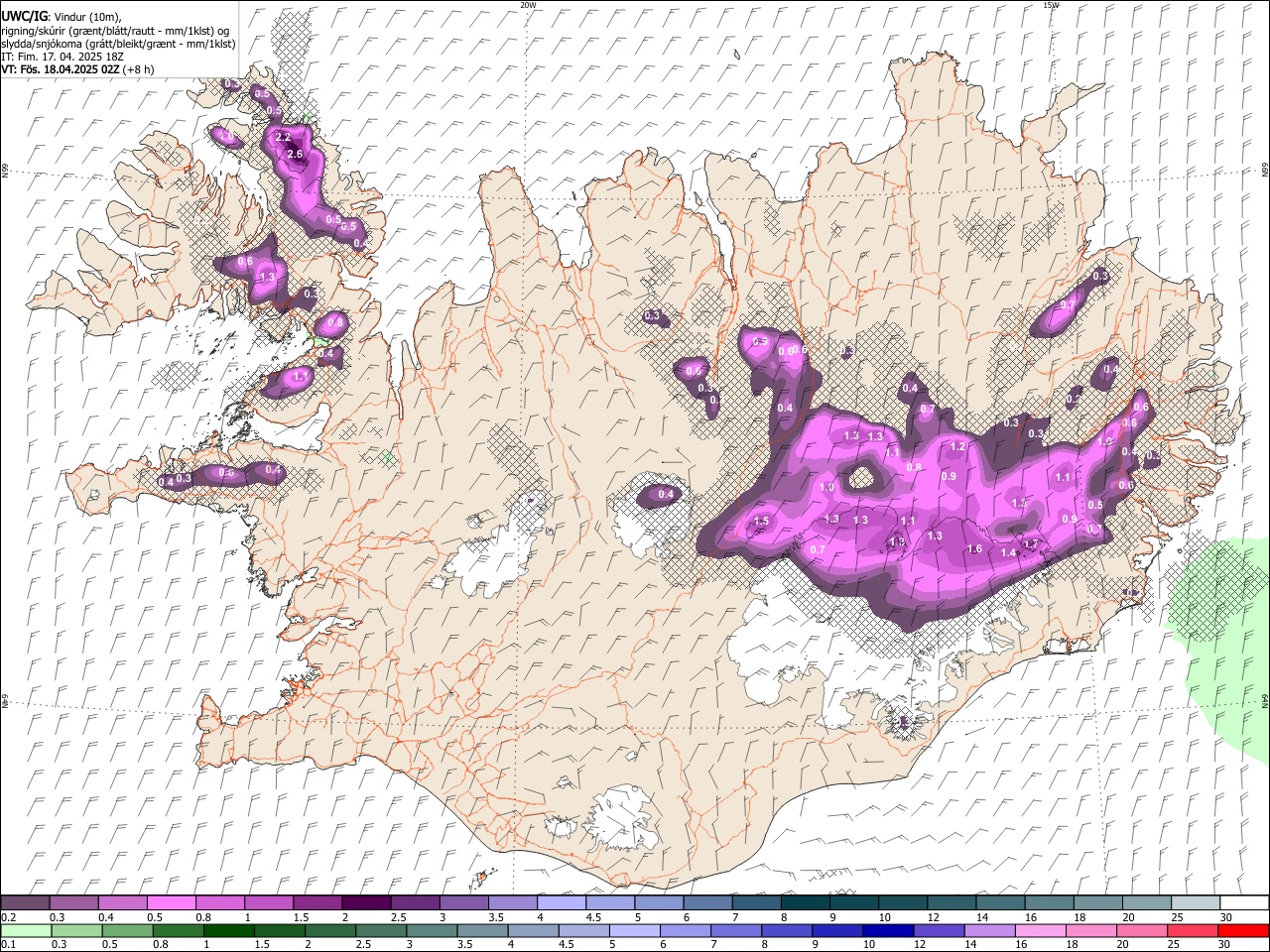1270x952 pixels.
Task: Click the '64N' latitude label on right edge
Action: coord(1265,699)
